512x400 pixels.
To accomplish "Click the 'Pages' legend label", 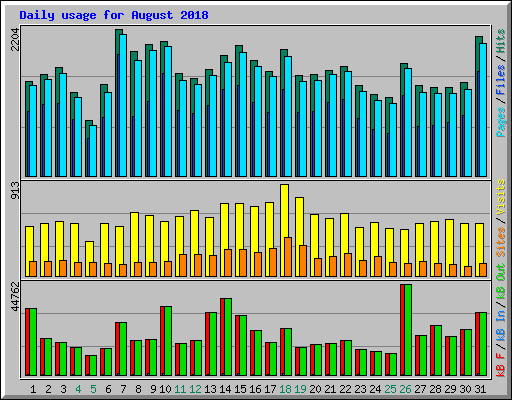I will 500,122.
